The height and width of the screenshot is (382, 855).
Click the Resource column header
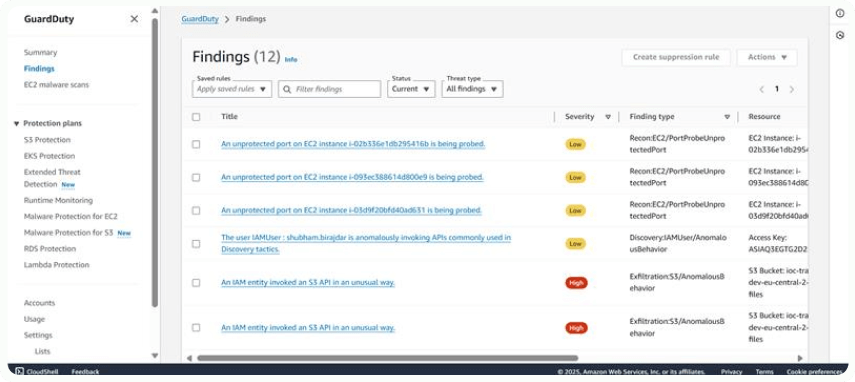(x=764, y=117)
